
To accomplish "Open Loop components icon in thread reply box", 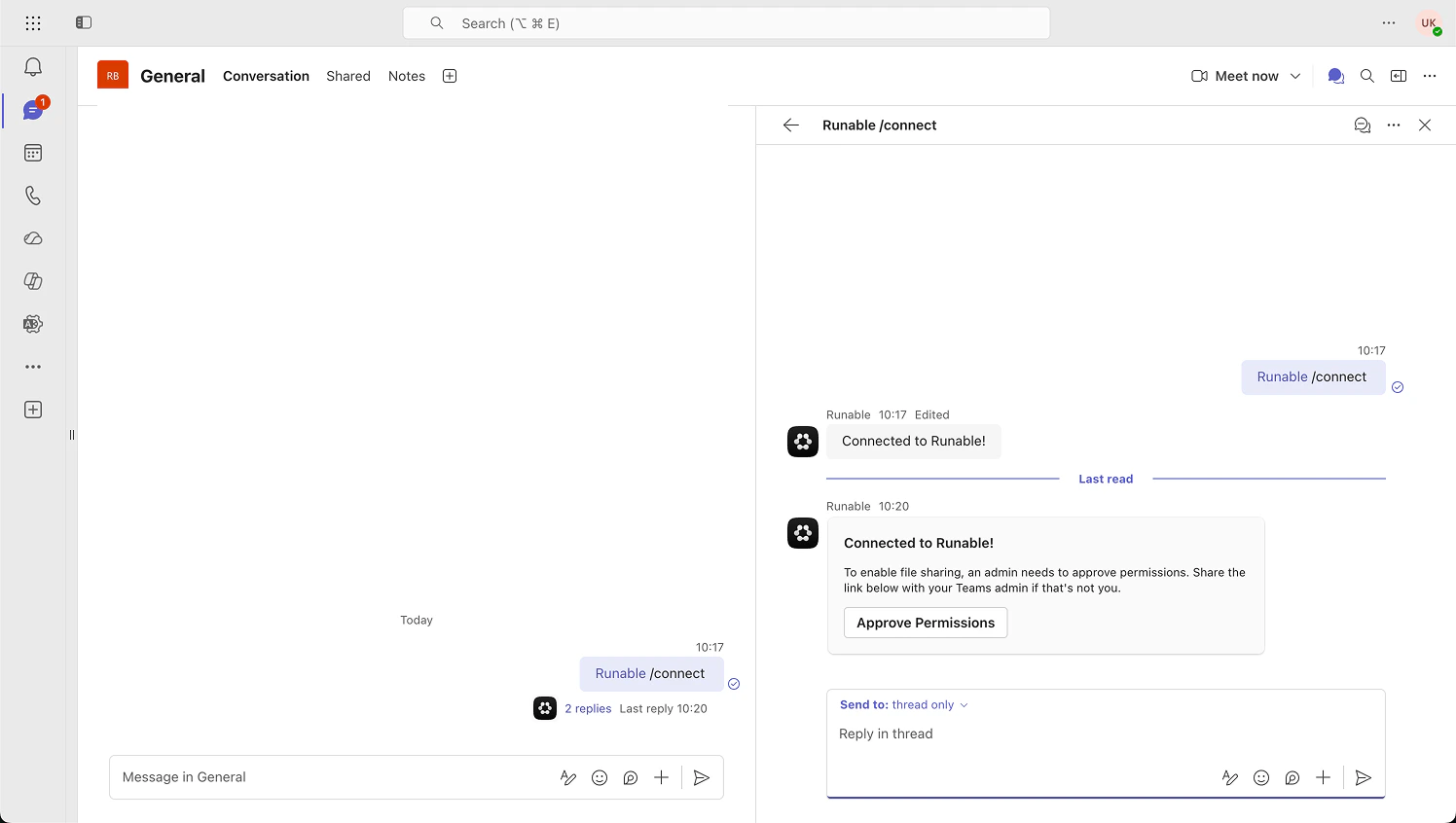I will tap(1292, 777).
